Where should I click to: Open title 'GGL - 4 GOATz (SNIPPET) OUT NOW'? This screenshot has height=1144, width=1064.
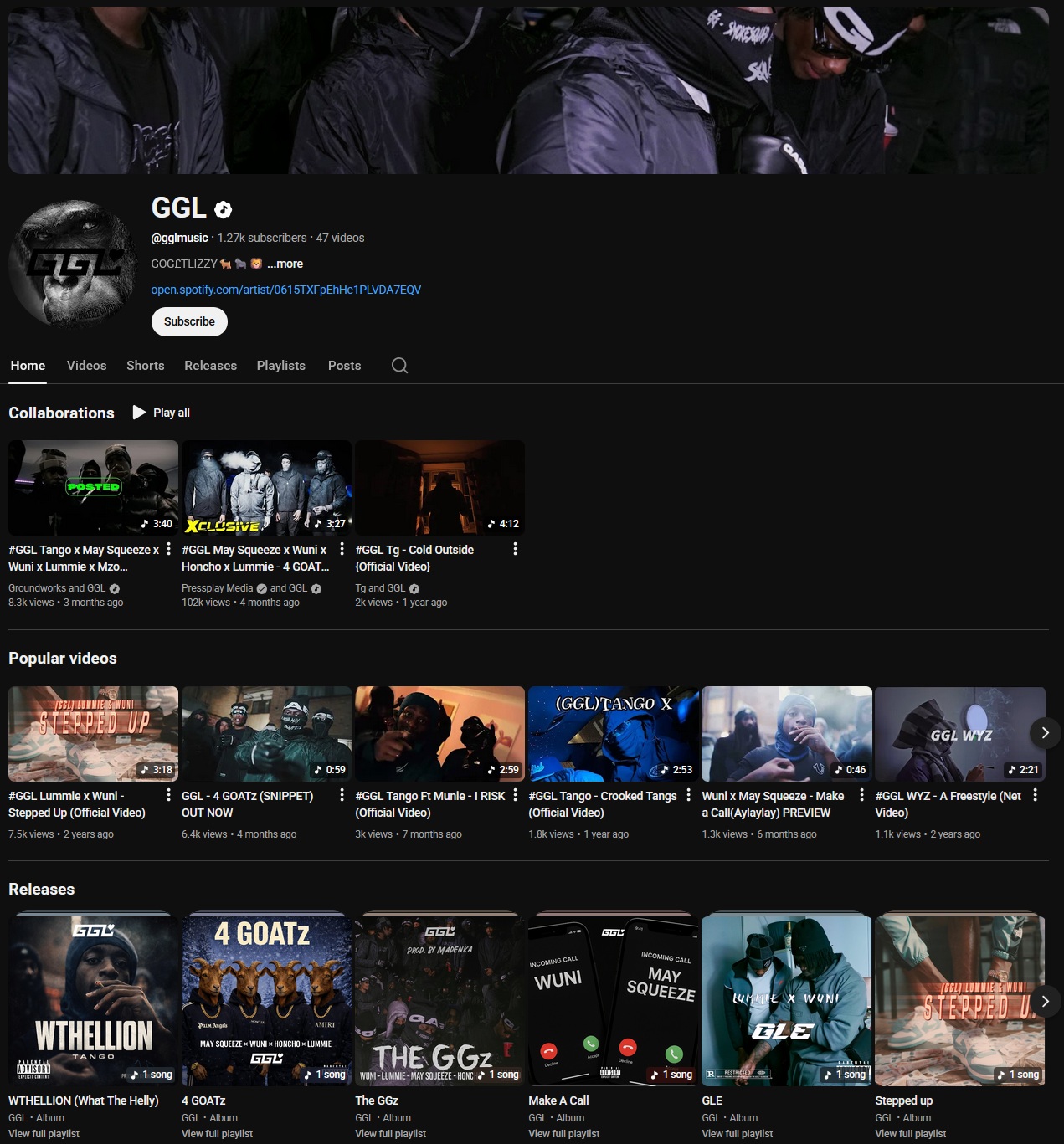point(248,804)
